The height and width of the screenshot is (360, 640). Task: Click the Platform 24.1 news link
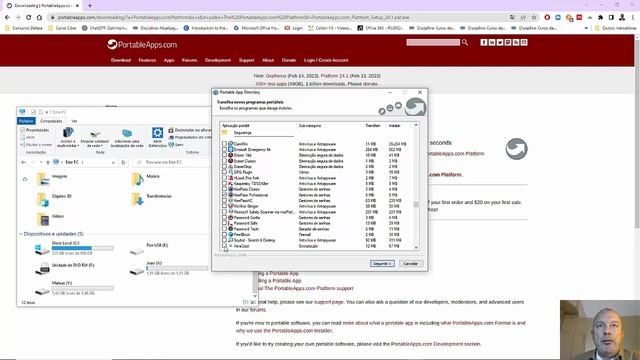tap(335, 76)
